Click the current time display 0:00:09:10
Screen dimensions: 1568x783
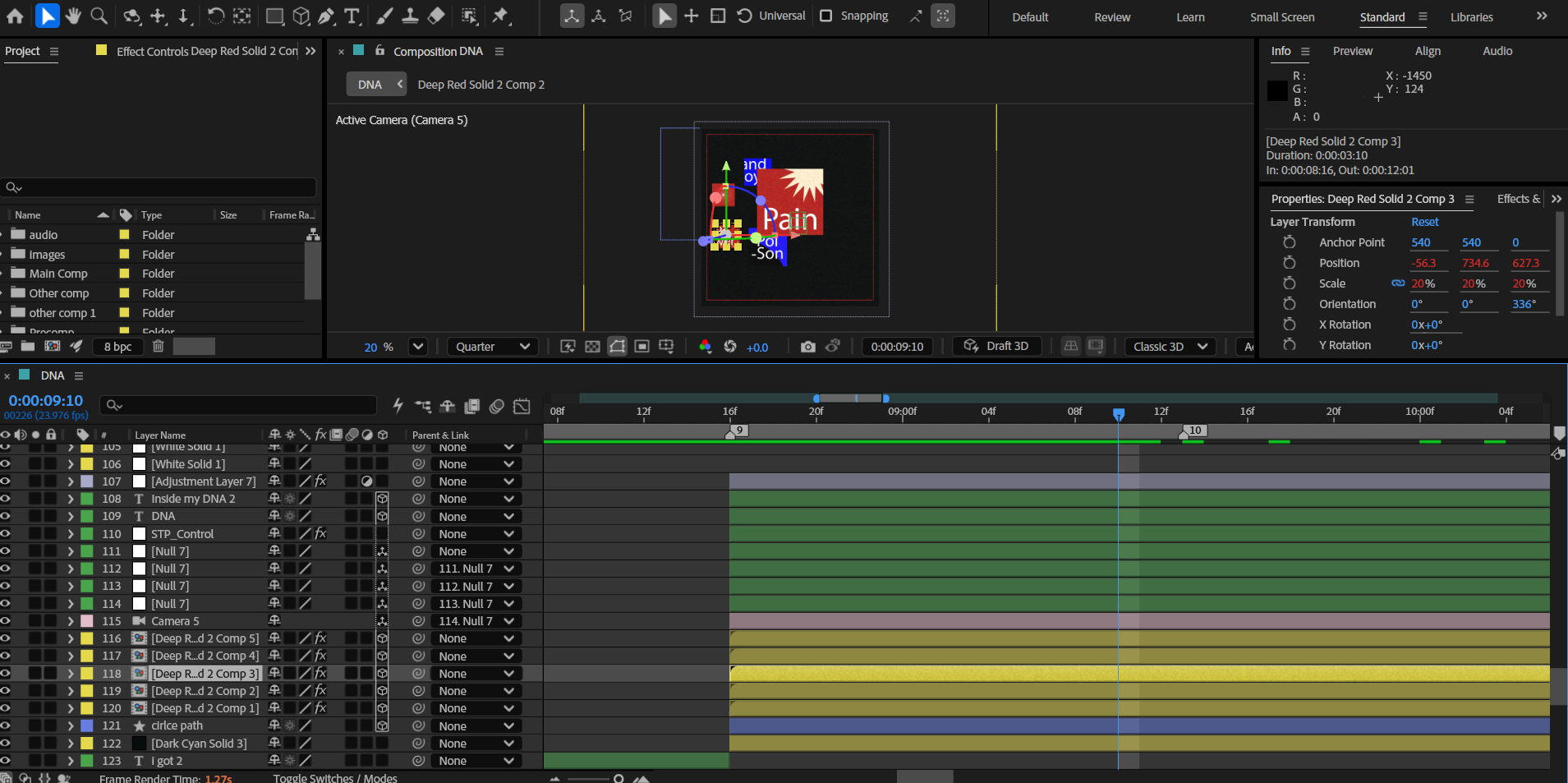(x=46, y=400)
